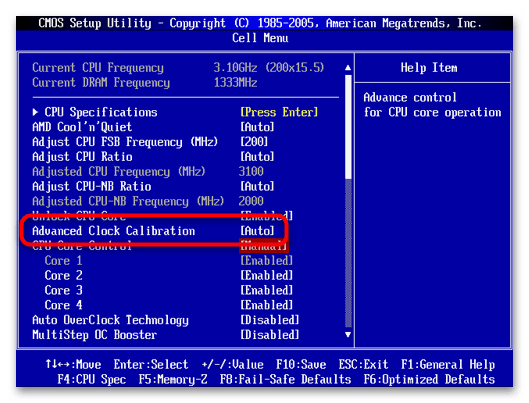Click the Current CPU Frequency label
This screenshot has width=529, height=403.
click(x=98, y=67)
